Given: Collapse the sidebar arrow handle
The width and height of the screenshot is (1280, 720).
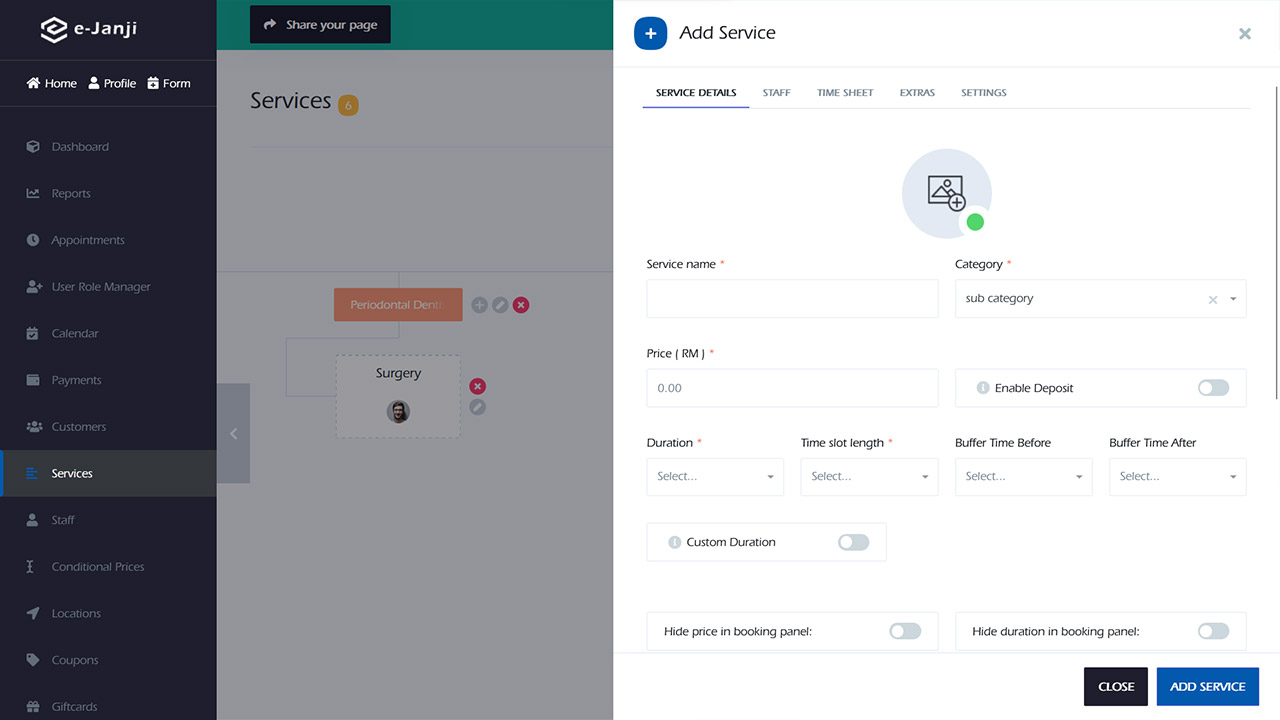Looking at the screenshot, I should click(x=233, y=433).
